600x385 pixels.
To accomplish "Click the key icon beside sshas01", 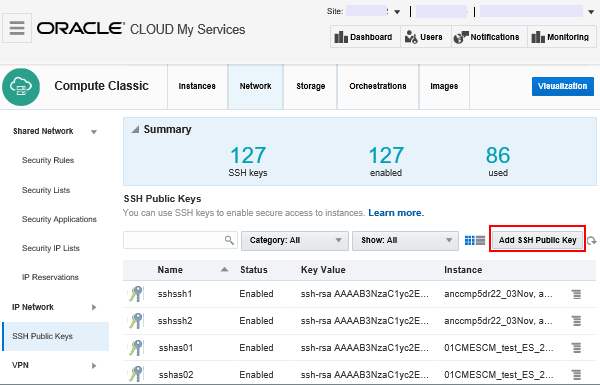I will pyautogui.click(x=136, y=347).
